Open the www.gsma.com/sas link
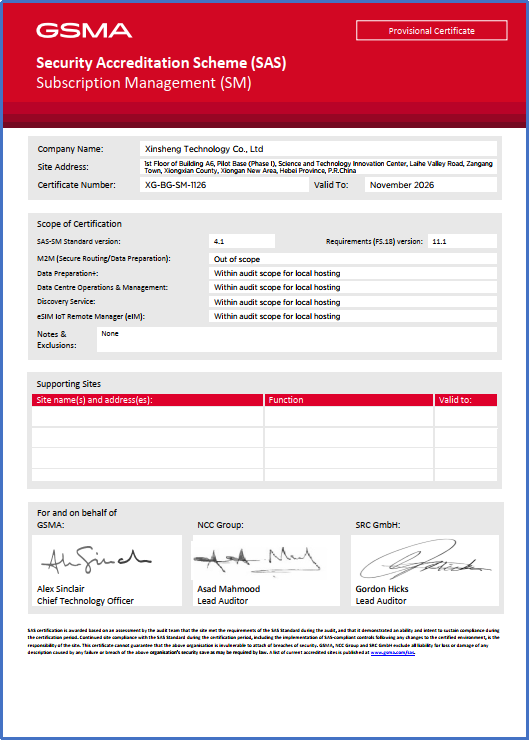This screenshot has height=740, width=529. (393, 653)
